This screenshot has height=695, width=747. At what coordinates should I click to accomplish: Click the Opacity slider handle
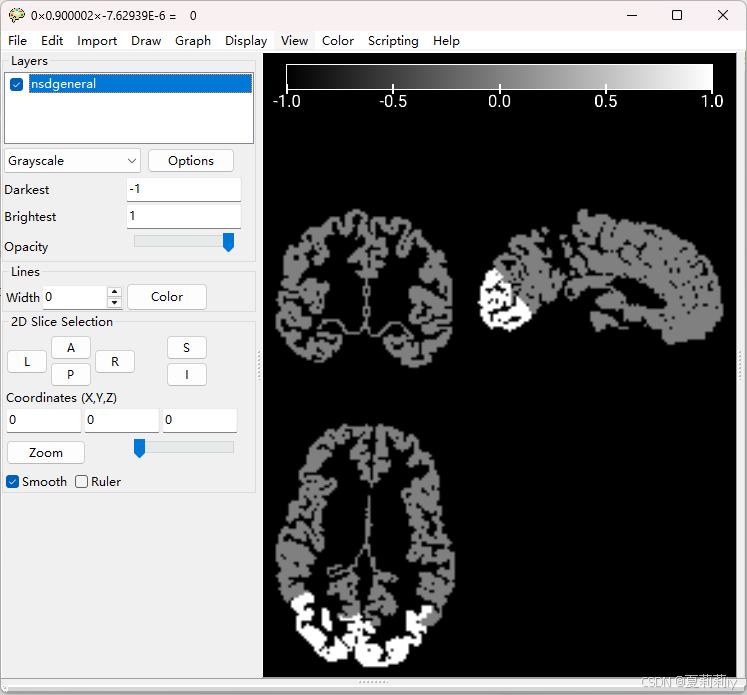coord(229,242)
